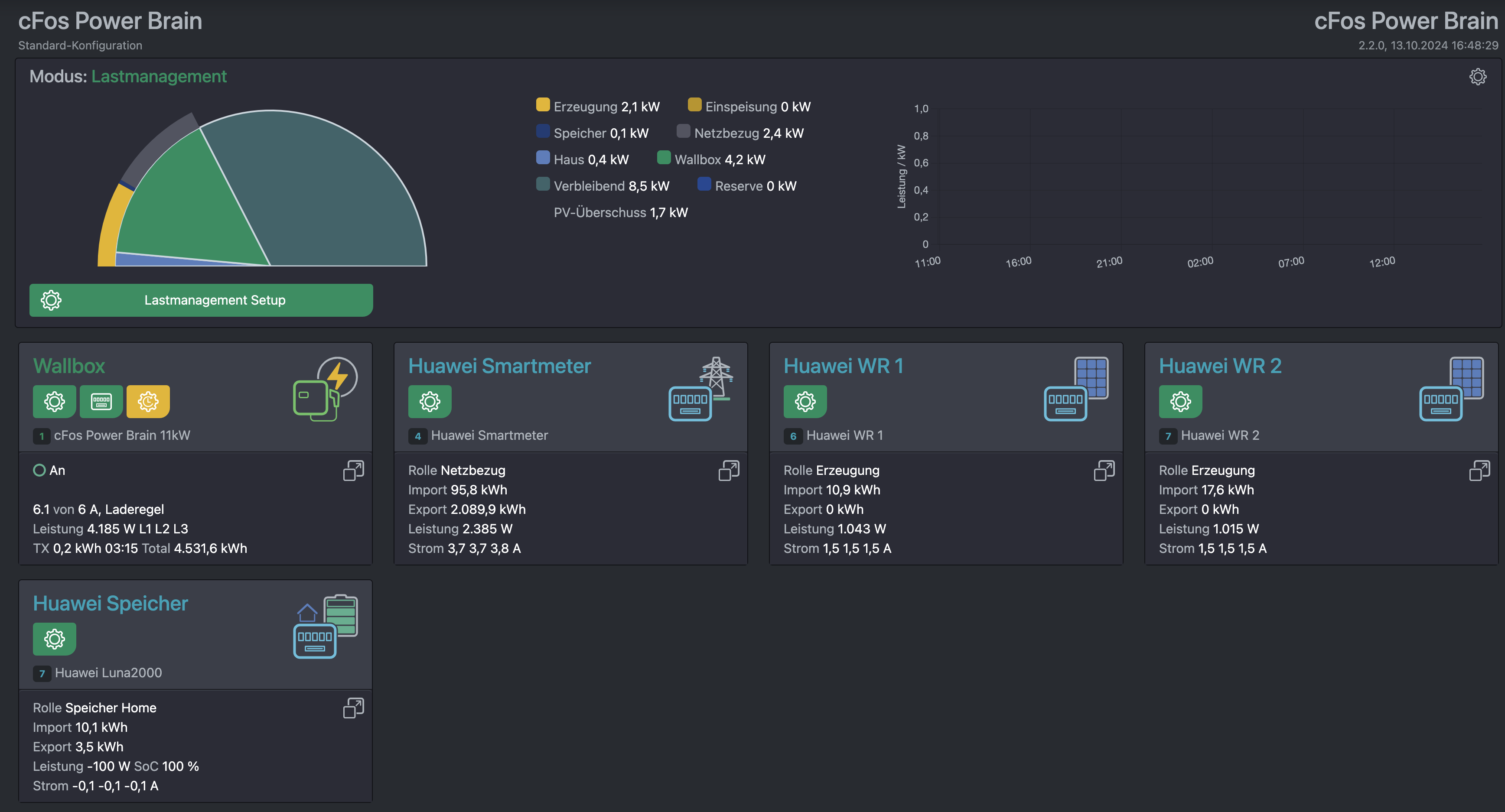
Task: Open Wallbox settings gear button
Action: tap(54, 401)
